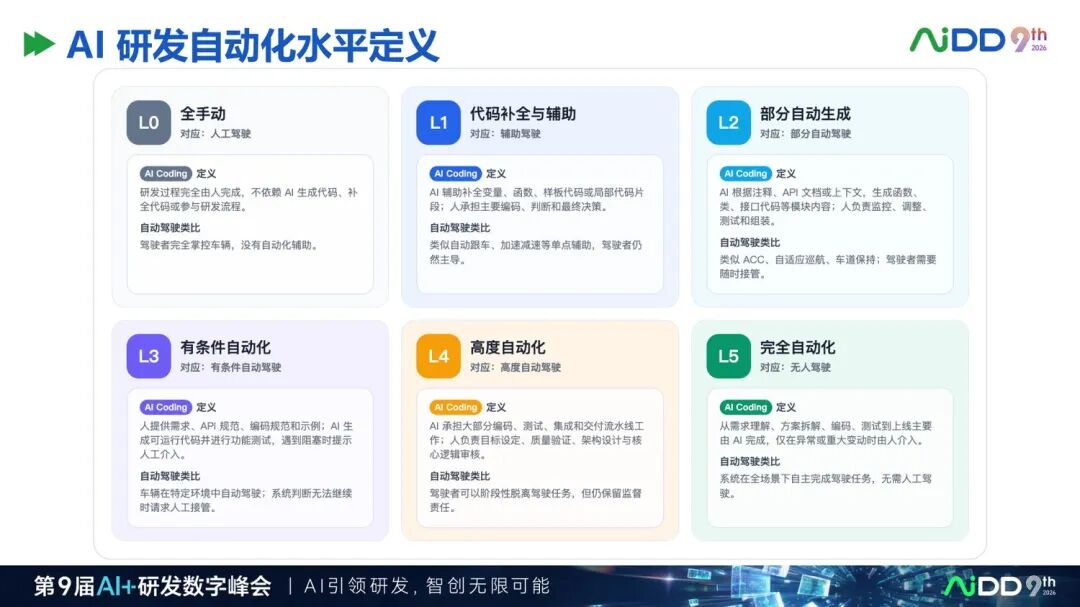Click L1 text starting AI 辅助补全变量
The width and height of the screenshot is (1080, 607).
(537, 199)
